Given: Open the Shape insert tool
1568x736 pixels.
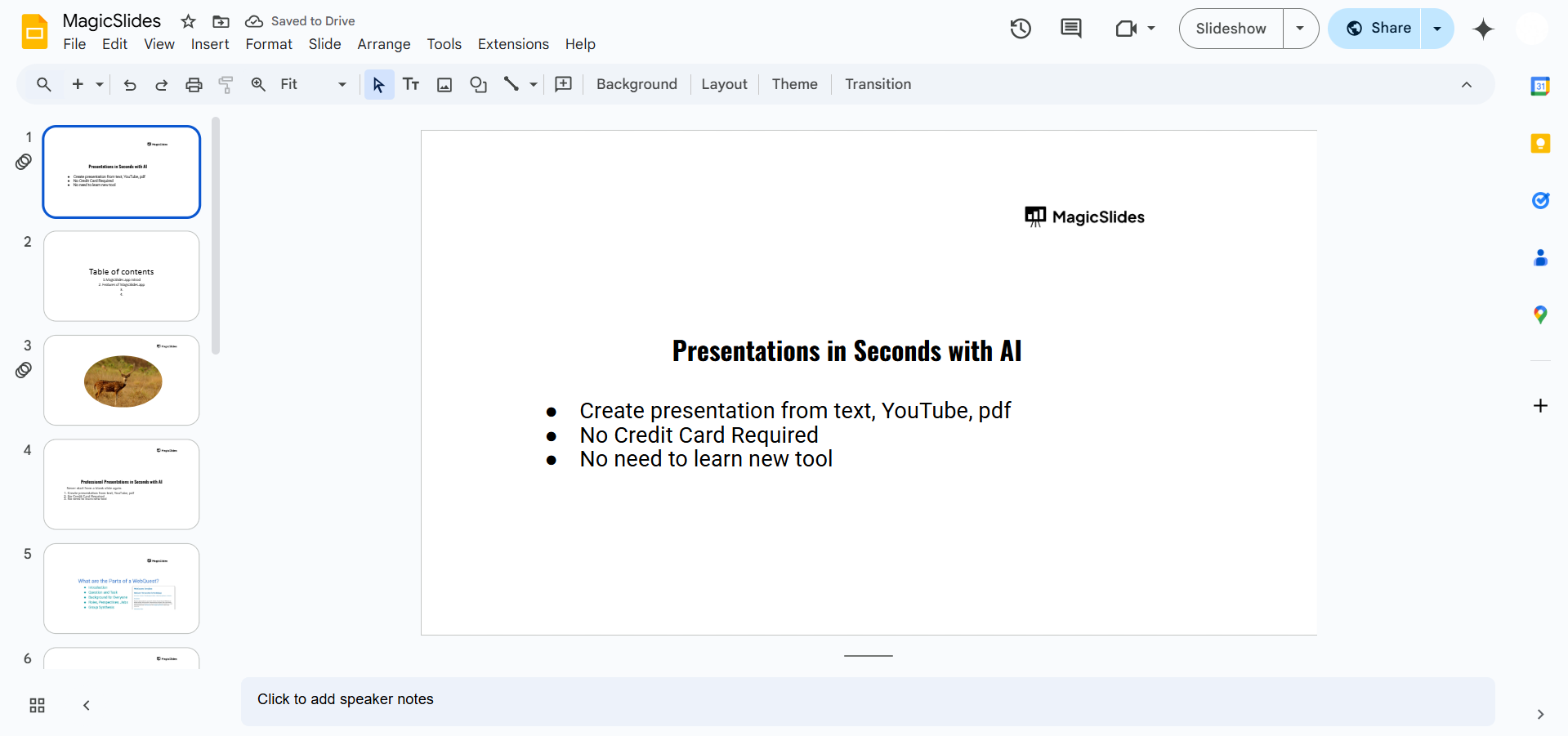Looking at the screenshot, I should (478, 84).
